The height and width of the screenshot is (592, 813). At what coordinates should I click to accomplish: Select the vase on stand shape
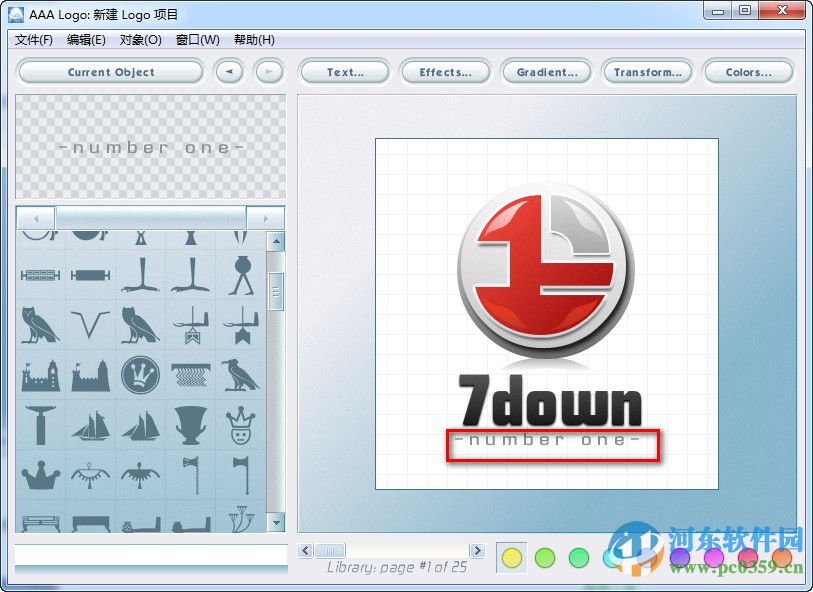(242, 275)
